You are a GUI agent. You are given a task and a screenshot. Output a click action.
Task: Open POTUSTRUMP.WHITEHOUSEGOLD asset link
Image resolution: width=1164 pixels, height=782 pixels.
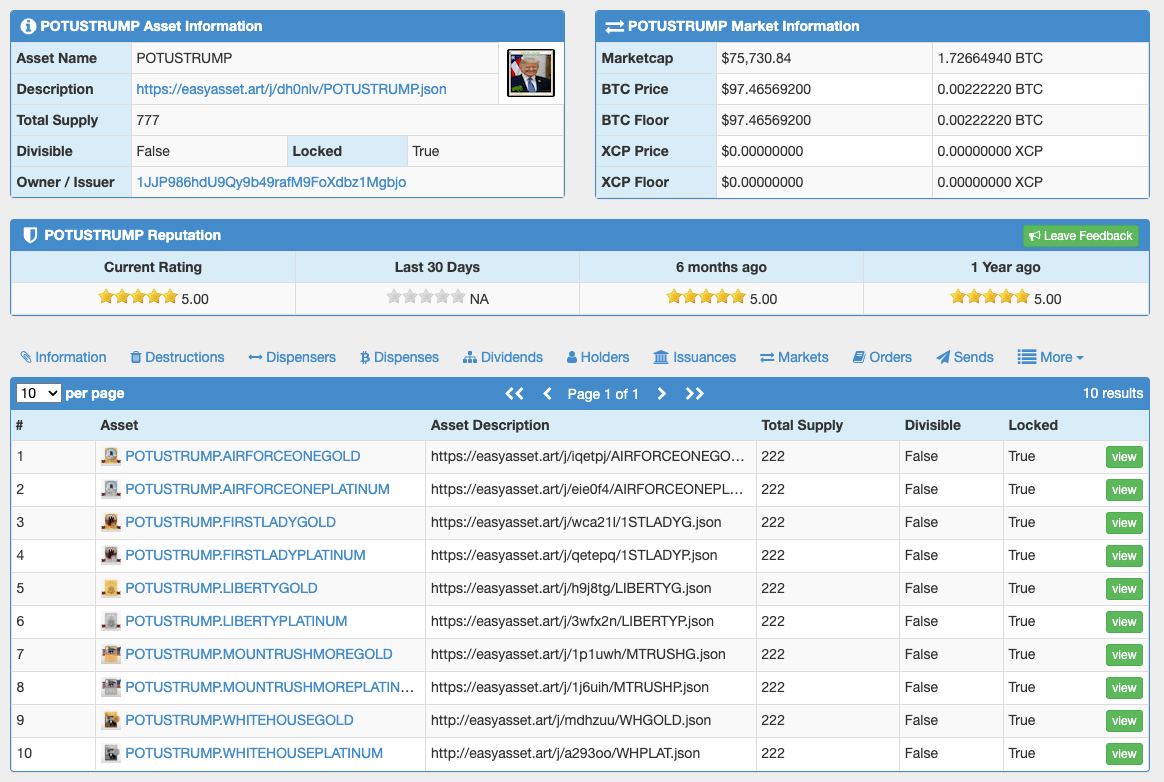[239, 720]
